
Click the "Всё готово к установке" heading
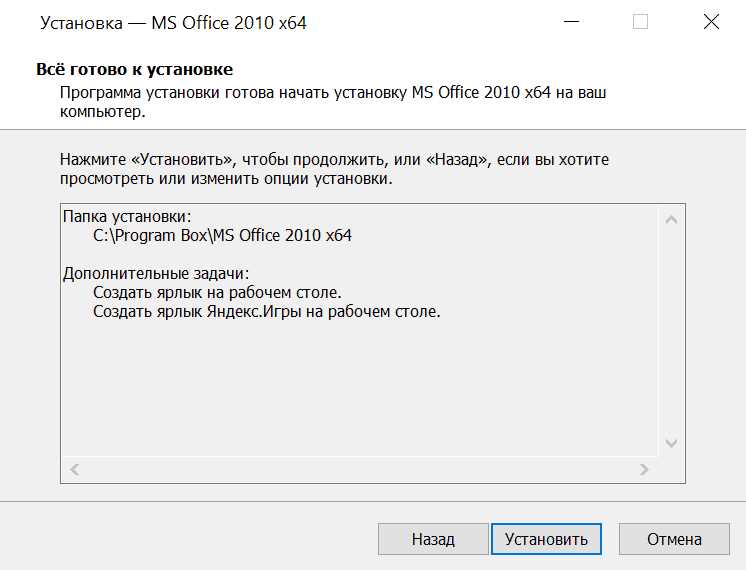click(x=134, y=70)
